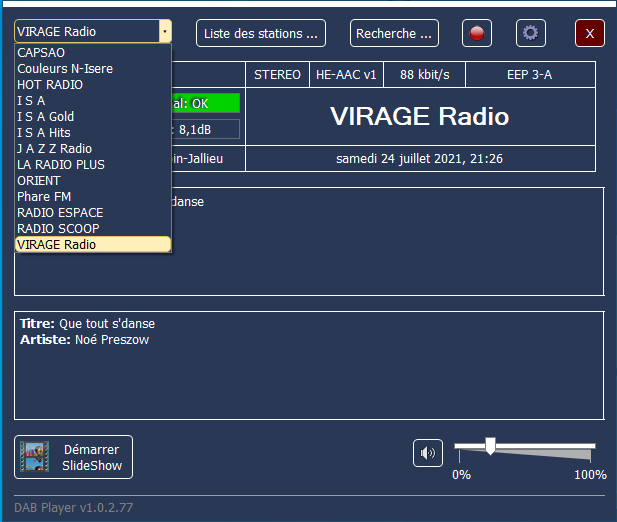The image size is (617, 522).
Task: Click the 0% label under the volume slider
Action: tap(462, 475)
